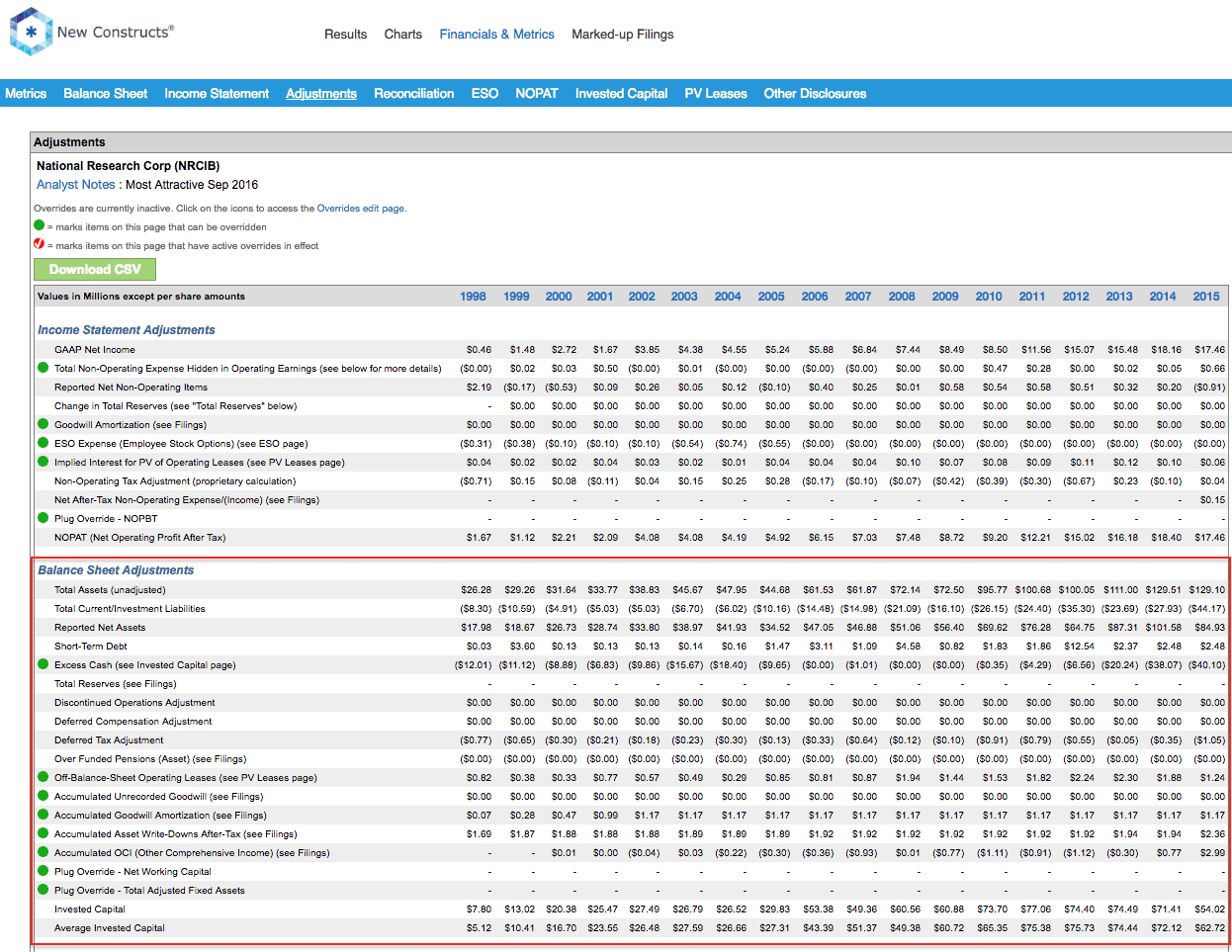The height and width of the screenshot is (952, 1232).
Task: Switch to the Balance Sheet tab
Action: click(105, 93)
